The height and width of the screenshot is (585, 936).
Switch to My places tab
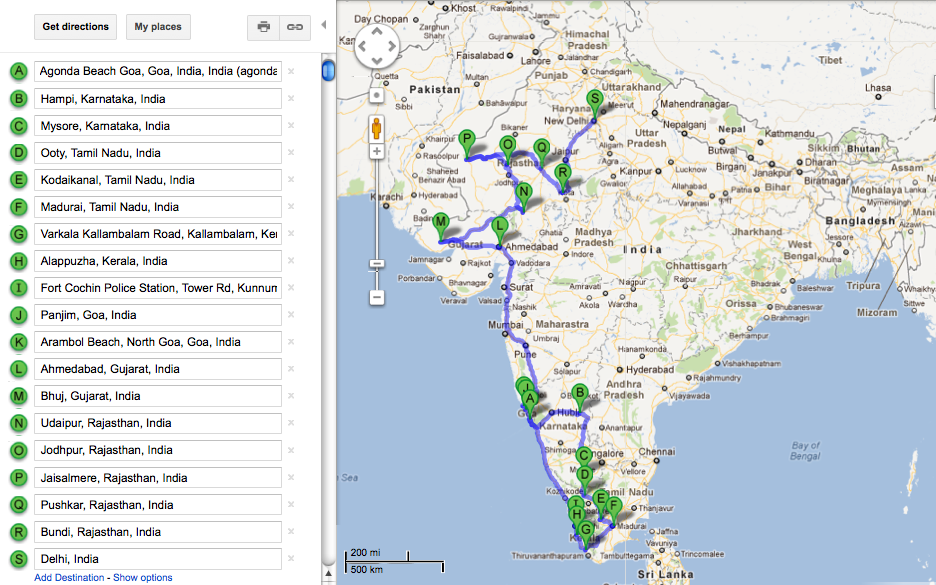pos(158,27)
